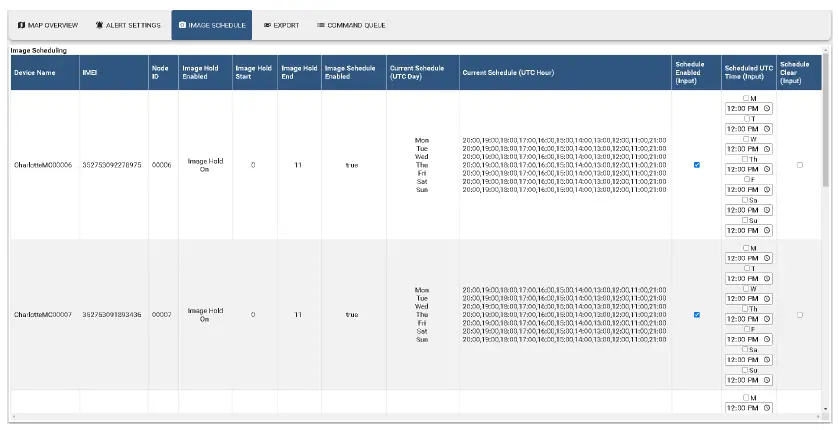This screenshot has width=838, height=430.
Task: Check the Th day box for CharlotteMC00006
Action: pyautogui.click(x=744, y=159)
